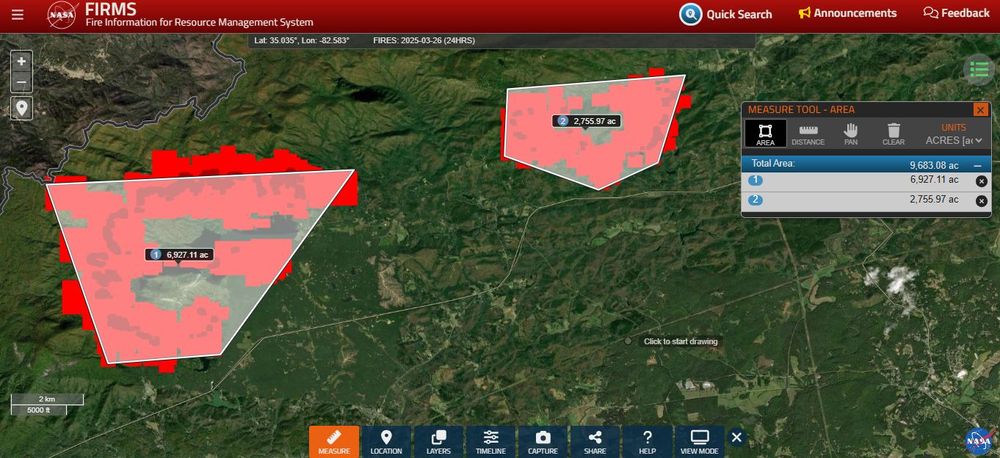Screen dimensions: 1000x458
Task: Click the Quick Search magnifier icon
Action: click(x=690, y=14)
